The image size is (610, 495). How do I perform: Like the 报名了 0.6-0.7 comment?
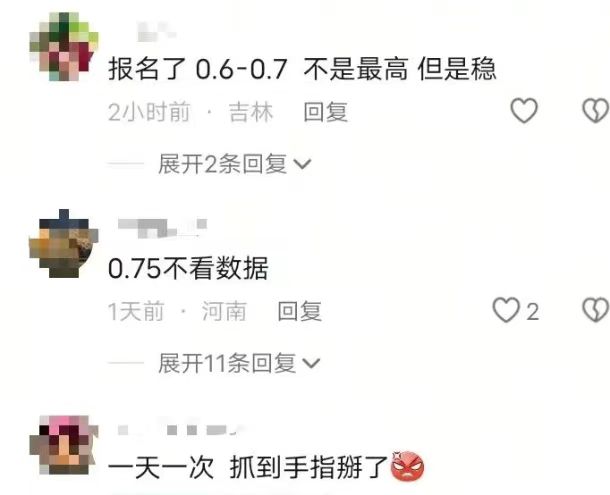coord(524,111)
